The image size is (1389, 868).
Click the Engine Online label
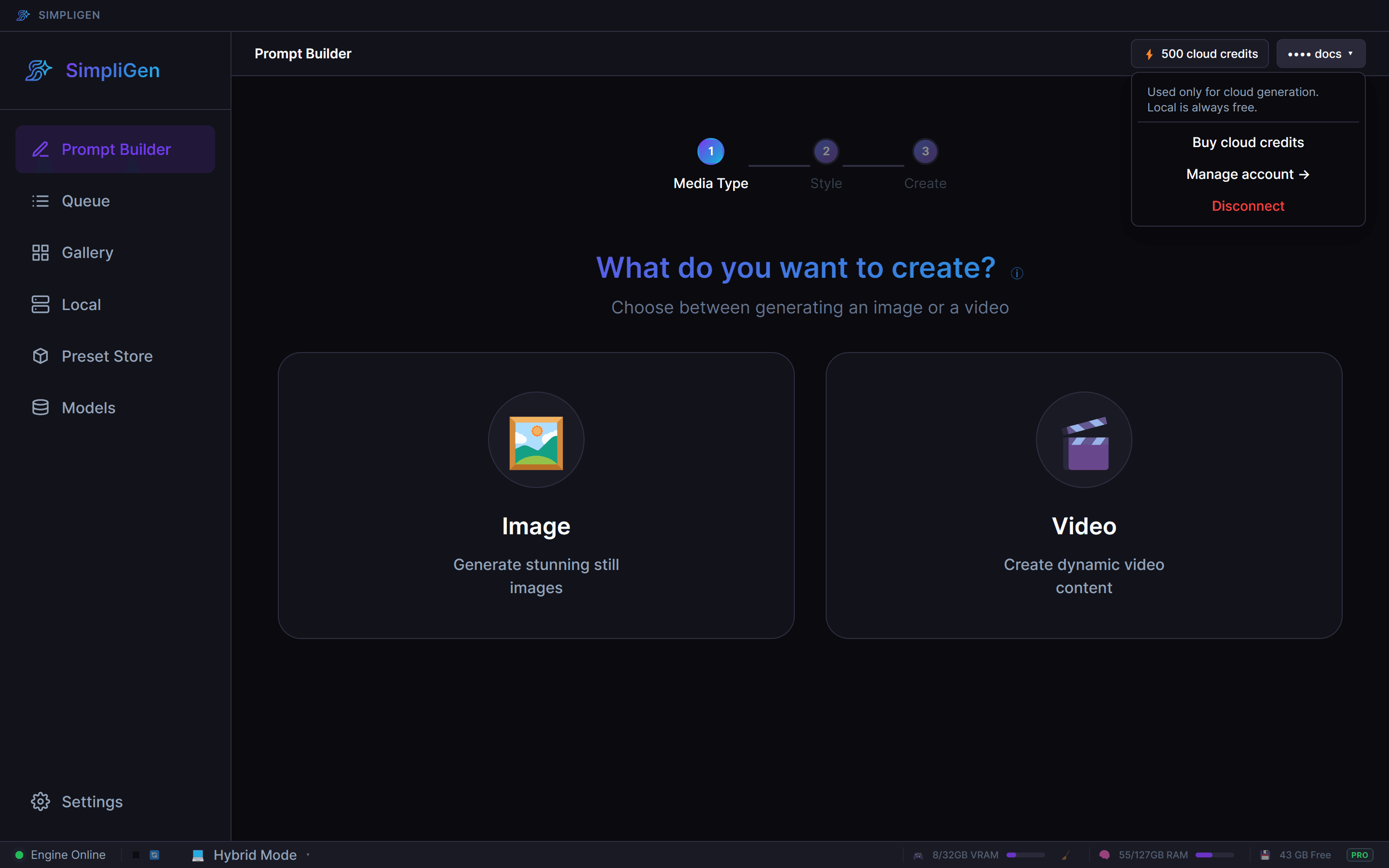(x=68, y=855)
